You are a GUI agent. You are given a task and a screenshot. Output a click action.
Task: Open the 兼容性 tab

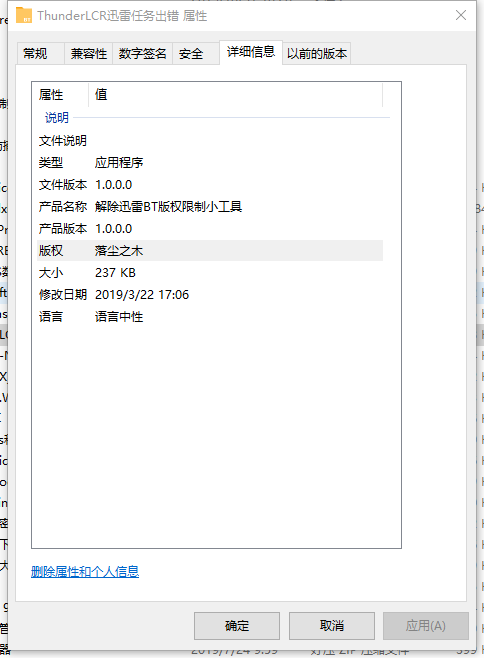tap(89, 54)
